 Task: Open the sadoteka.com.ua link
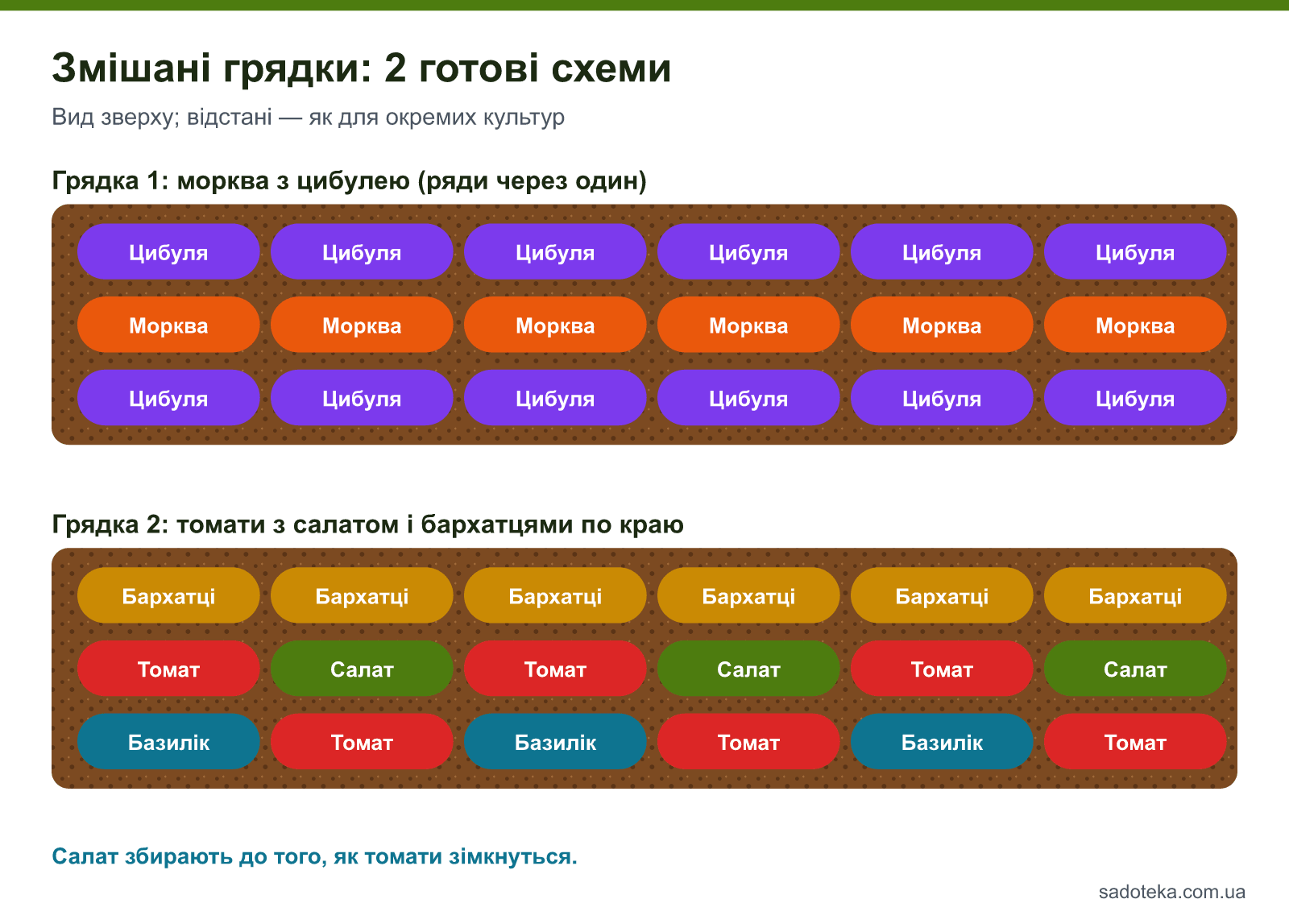pos(1172,892)
